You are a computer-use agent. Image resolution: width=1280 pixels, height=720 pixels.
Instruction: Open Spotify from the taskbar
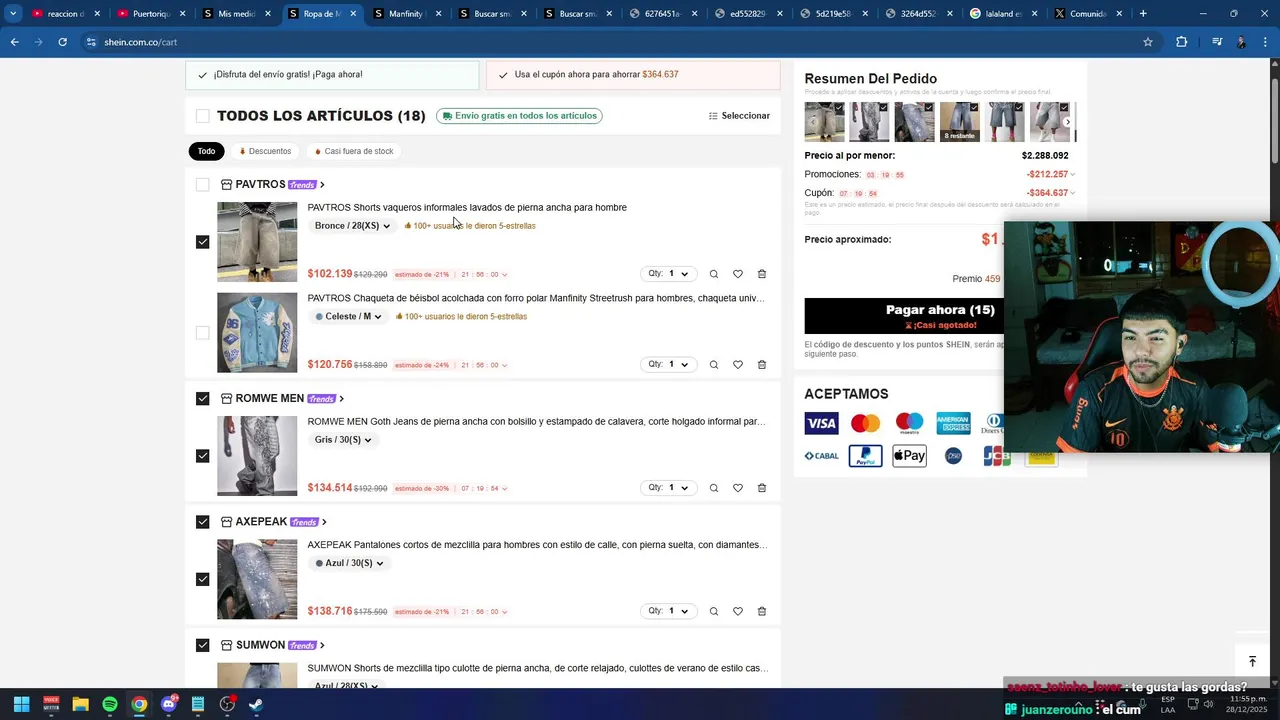coord(110,704)
